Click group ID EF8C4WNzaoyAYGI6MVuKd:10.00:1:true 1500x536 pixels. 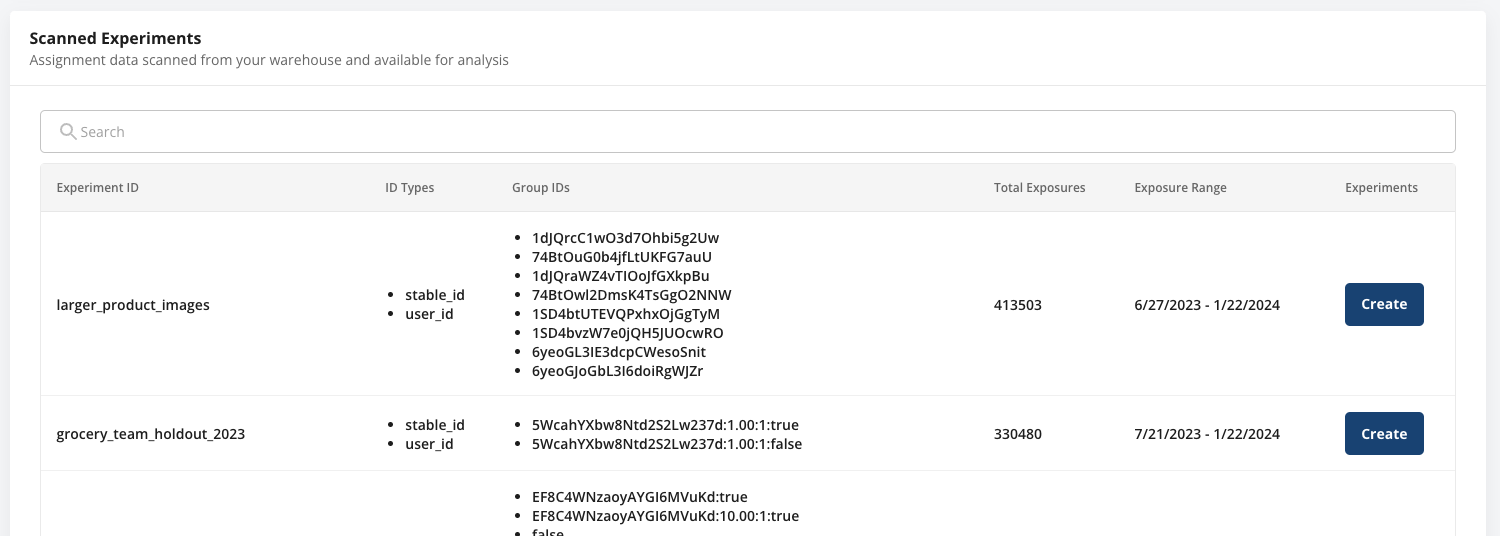click(665, 516)
